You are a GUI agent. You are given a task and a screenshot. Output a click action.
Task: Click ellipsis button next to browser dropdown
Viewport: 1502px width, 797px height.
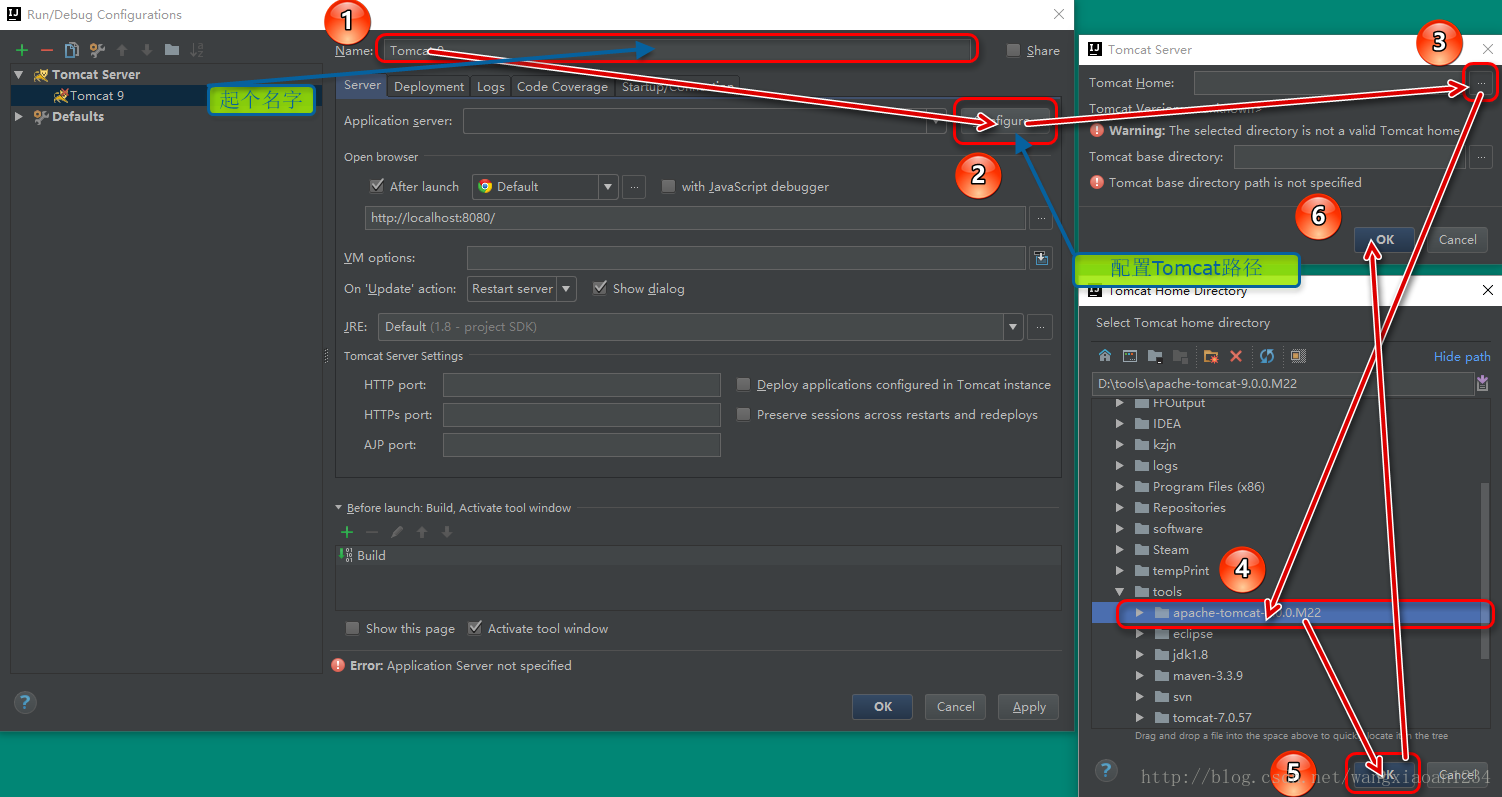tap(634, 187)
